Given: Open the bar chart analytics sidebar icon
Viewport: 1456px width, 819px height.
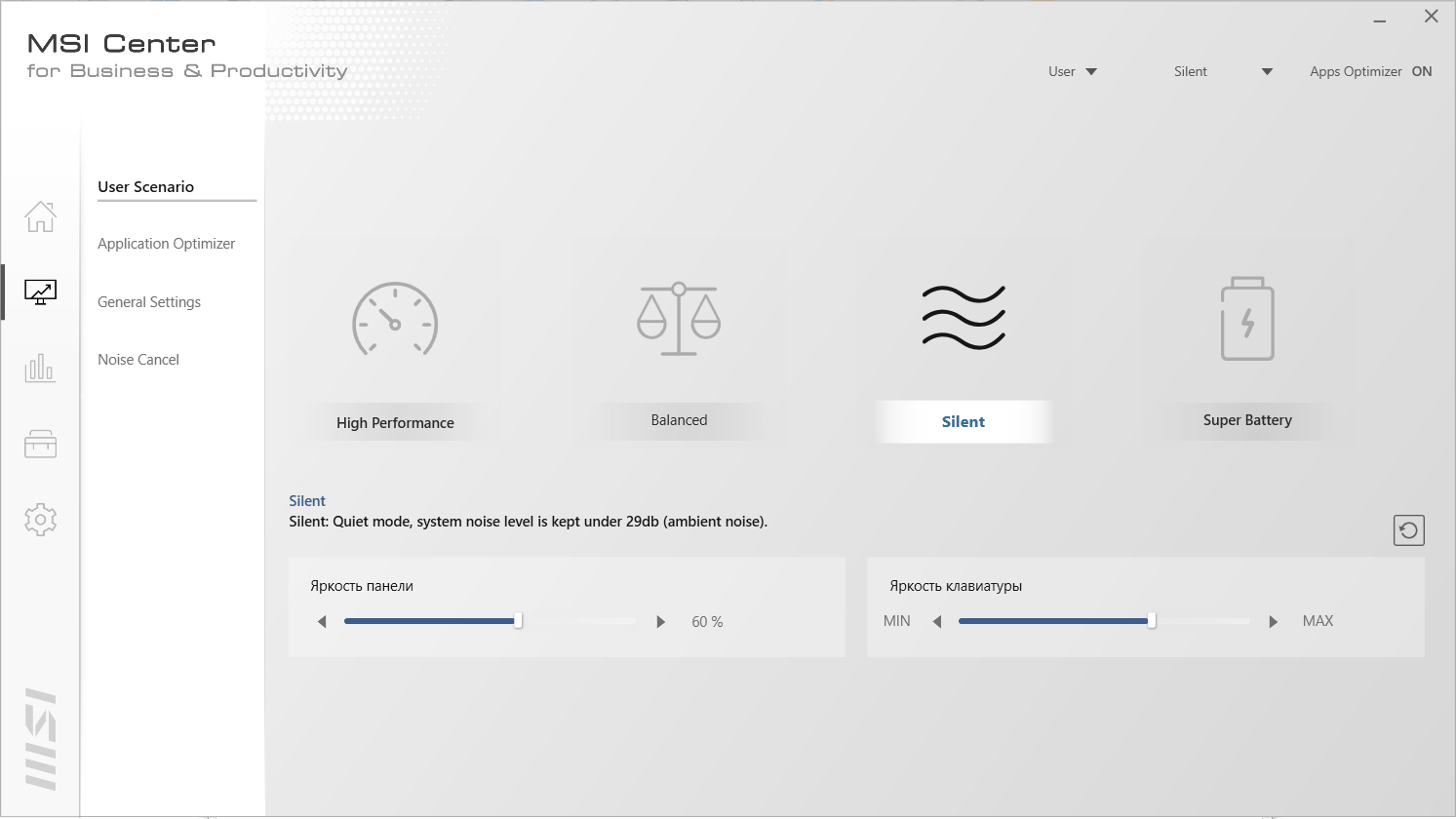Looking at the screenshot, I should tap(40, 369).
